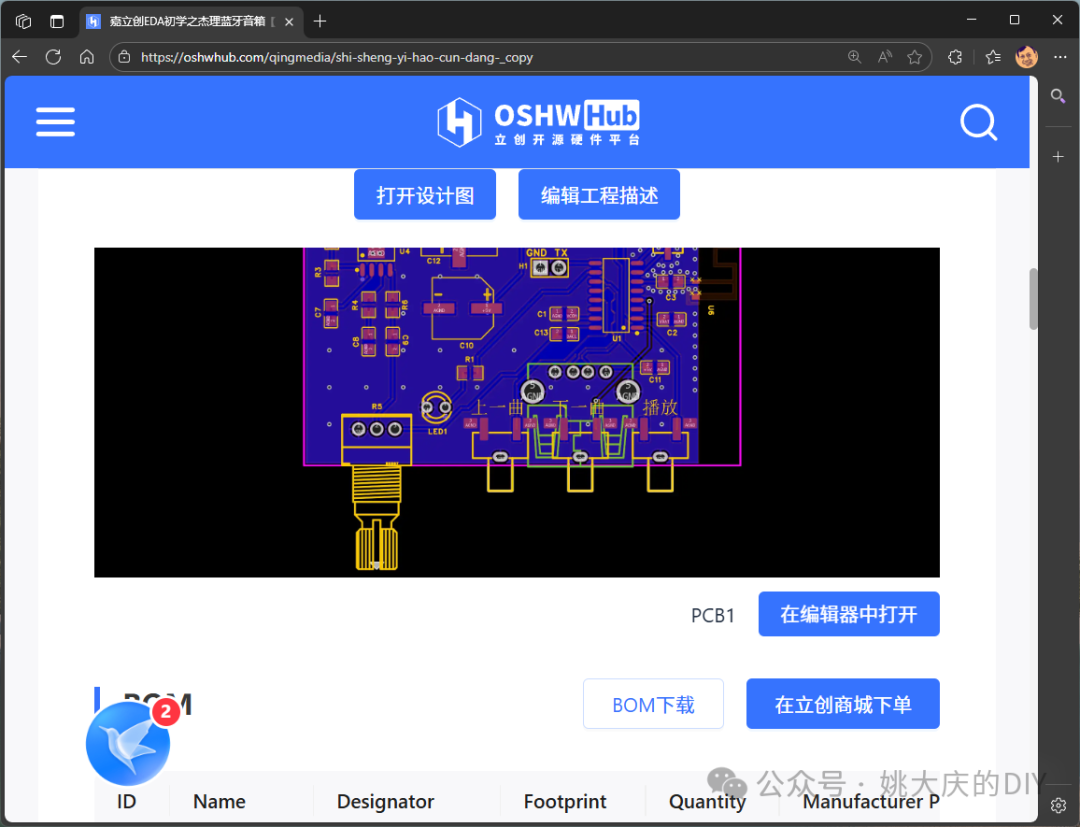The image size is (1080, 827).
Task: Open the OSHWHub hamburger menu
Action: point(55,122)
